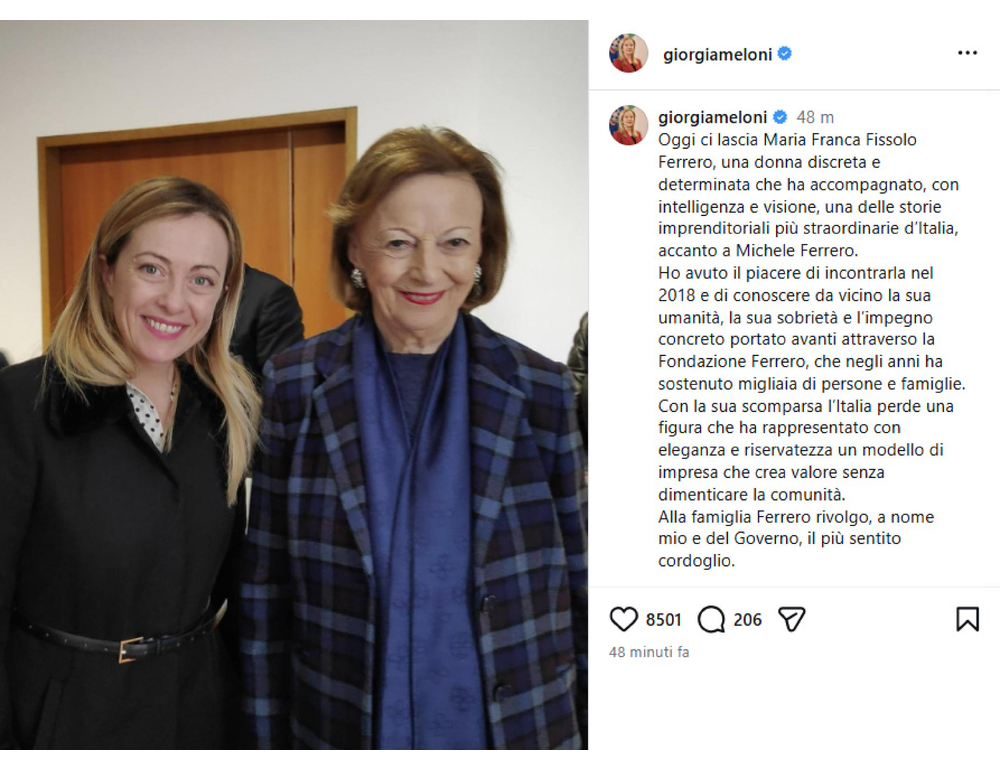Open giorgiameloni username beside the caption

[x=712, y=117]
